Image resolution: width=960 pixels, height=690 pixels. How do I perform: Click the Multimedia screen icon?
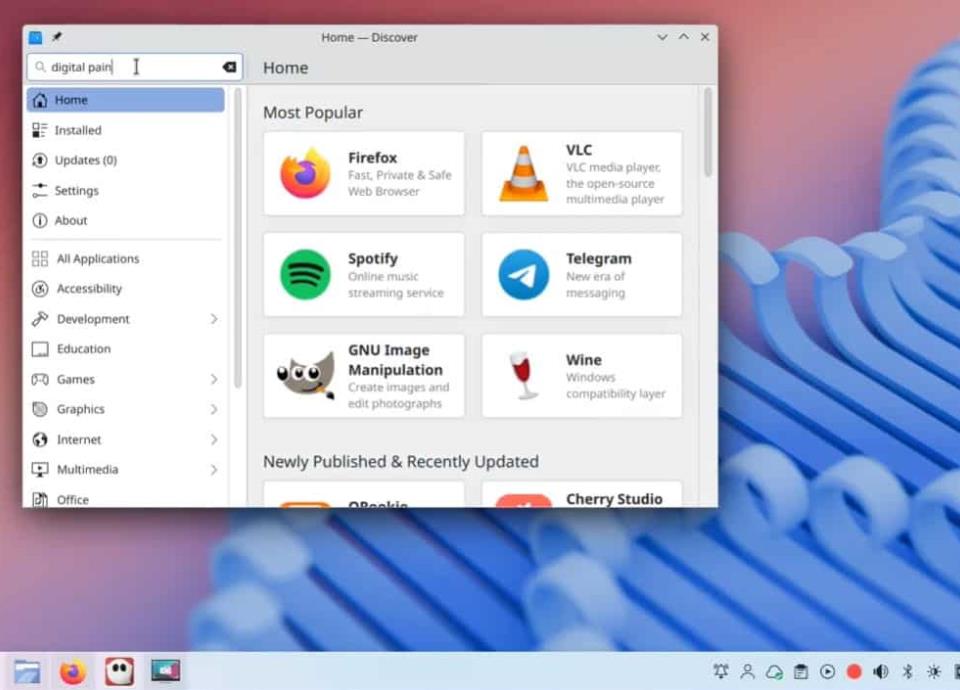(x=40, y=470)
